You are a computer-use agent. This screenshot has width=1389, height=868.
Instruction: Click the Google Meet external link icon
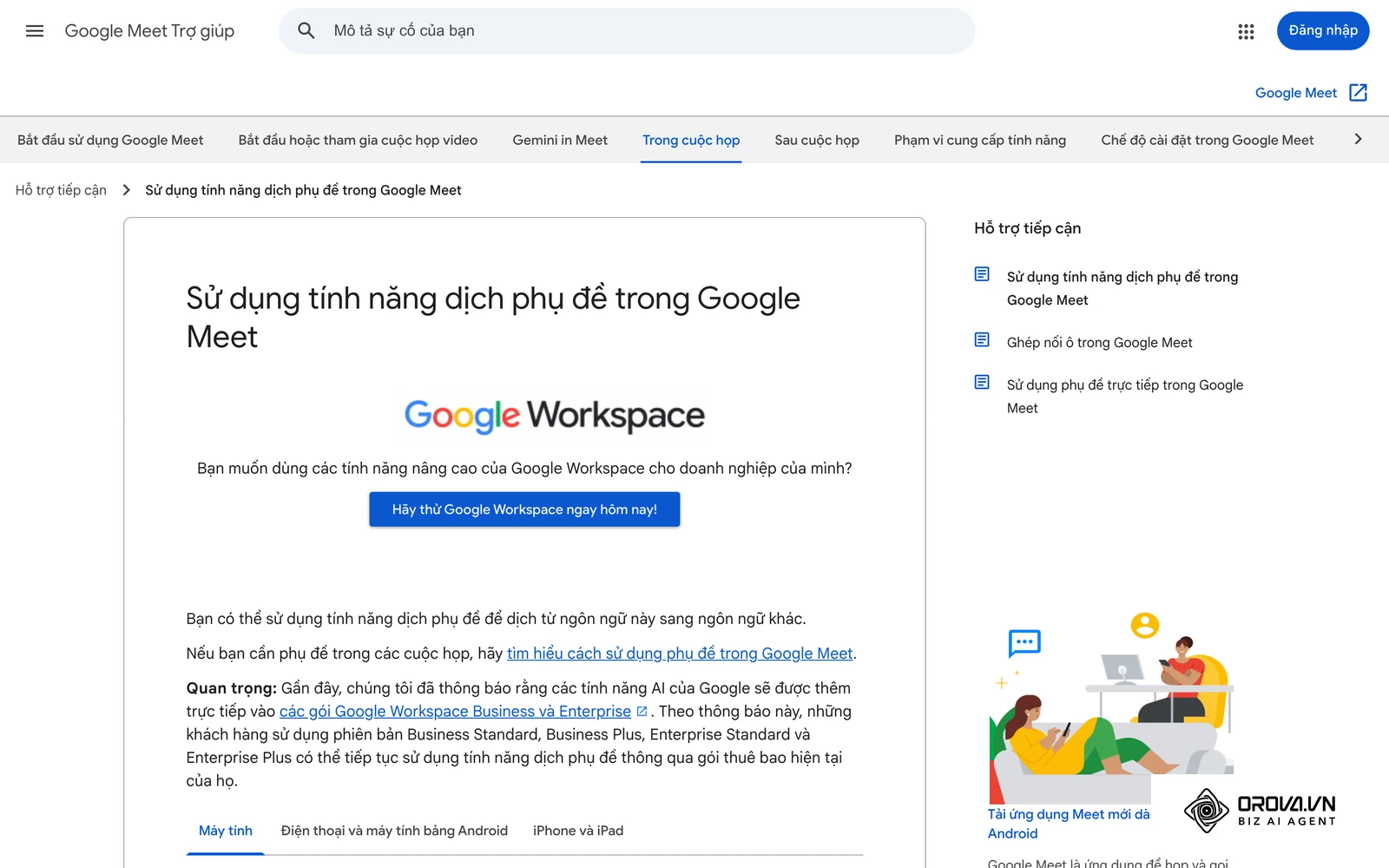point(1359,93)
